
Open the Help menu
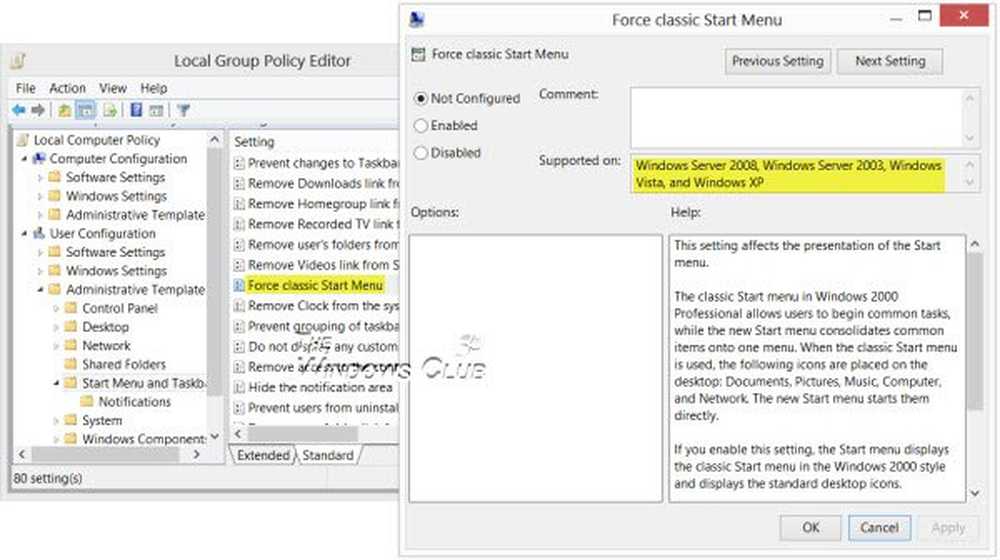point(154,88)
